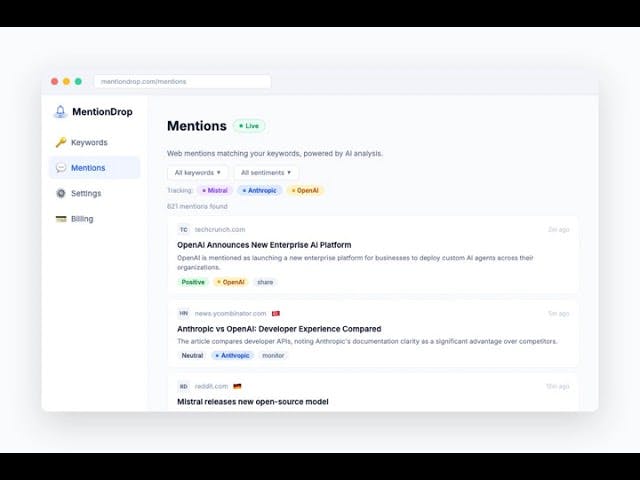The image size is (640, 480).
Task: Click the Mentions page heading
Action: pyautogui.click(x=197, y=126)
